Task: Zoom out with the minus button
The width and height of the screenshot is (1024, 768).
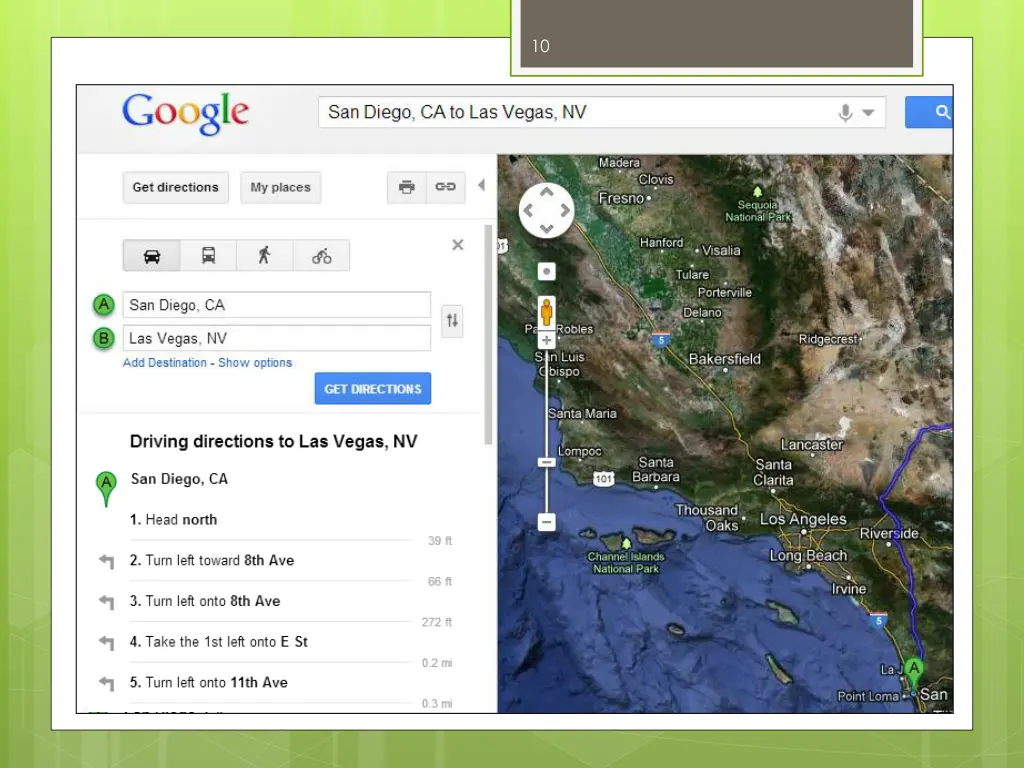Action: click(x=547, y=522)
